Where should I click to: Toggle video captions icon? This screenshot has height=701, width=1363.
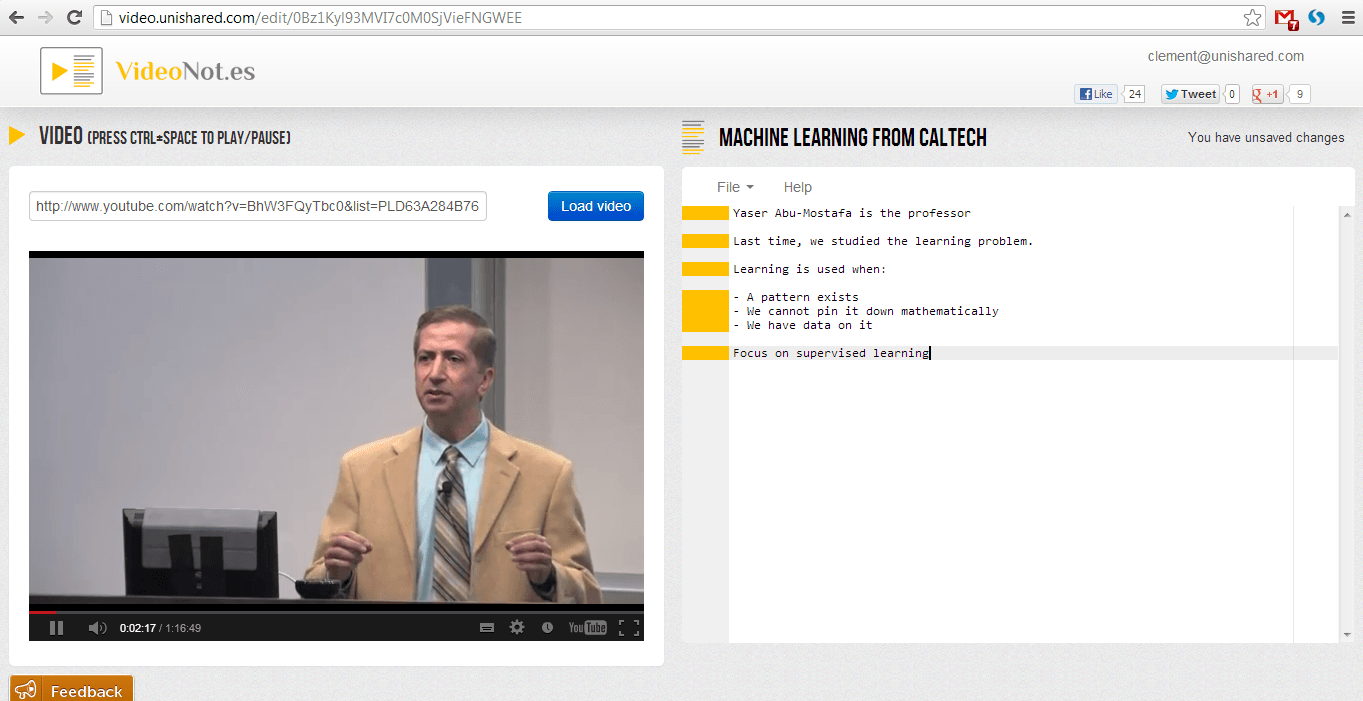tap(487, 628)
